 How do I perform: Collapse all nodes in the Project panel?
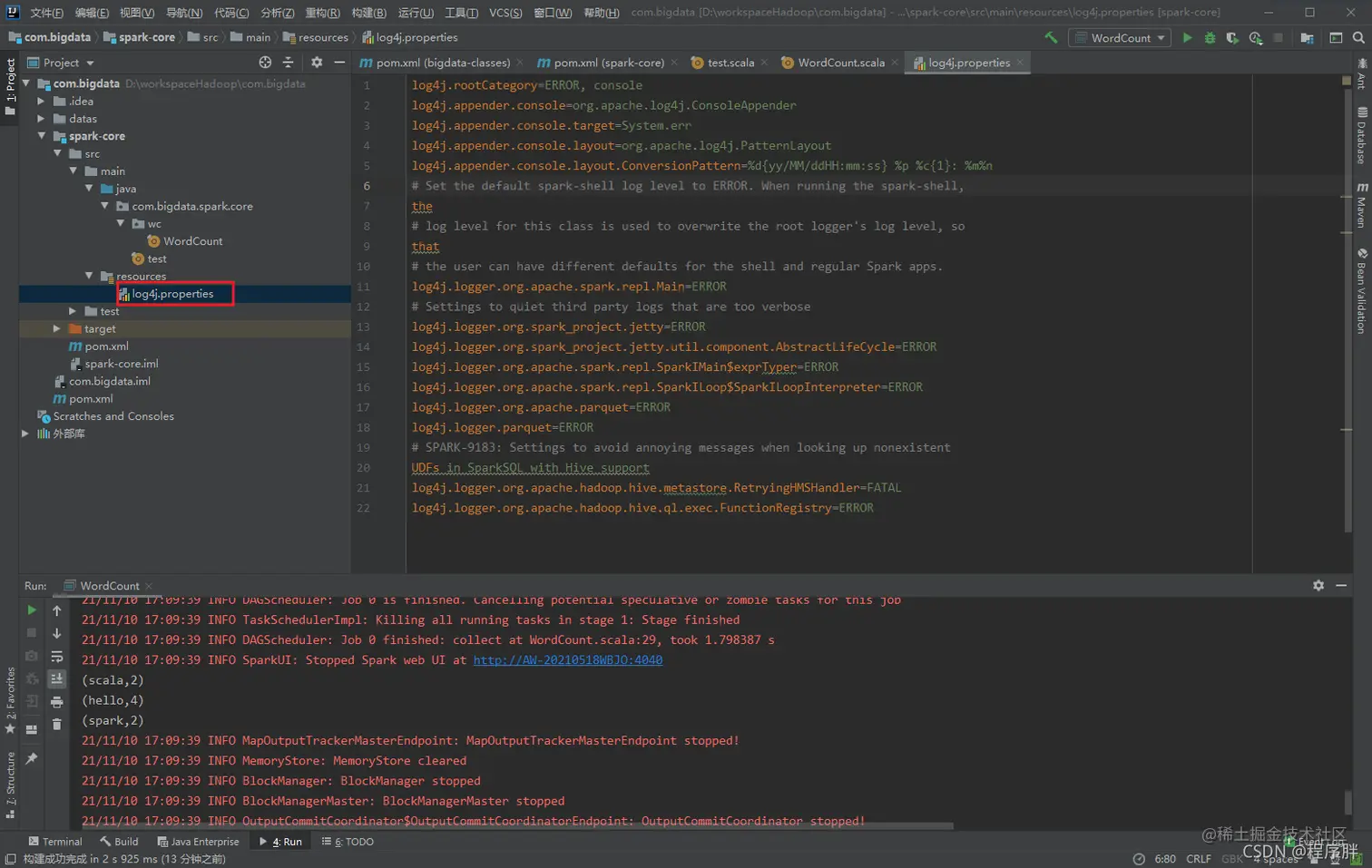[x=289, y=63]
